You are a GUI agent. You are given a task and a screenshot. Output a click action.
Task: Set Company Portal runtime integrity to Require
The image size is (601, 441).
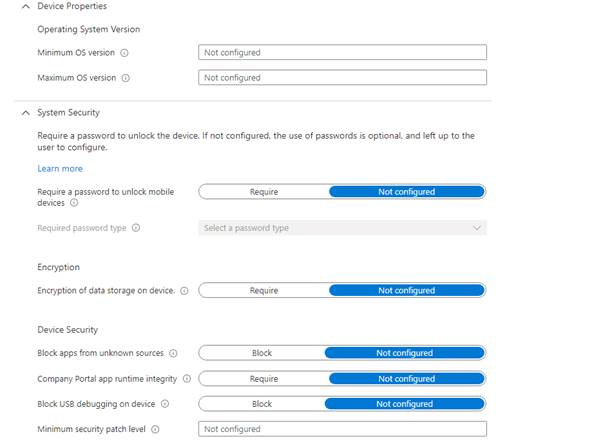pyautogui.click(x=264, y=379)
